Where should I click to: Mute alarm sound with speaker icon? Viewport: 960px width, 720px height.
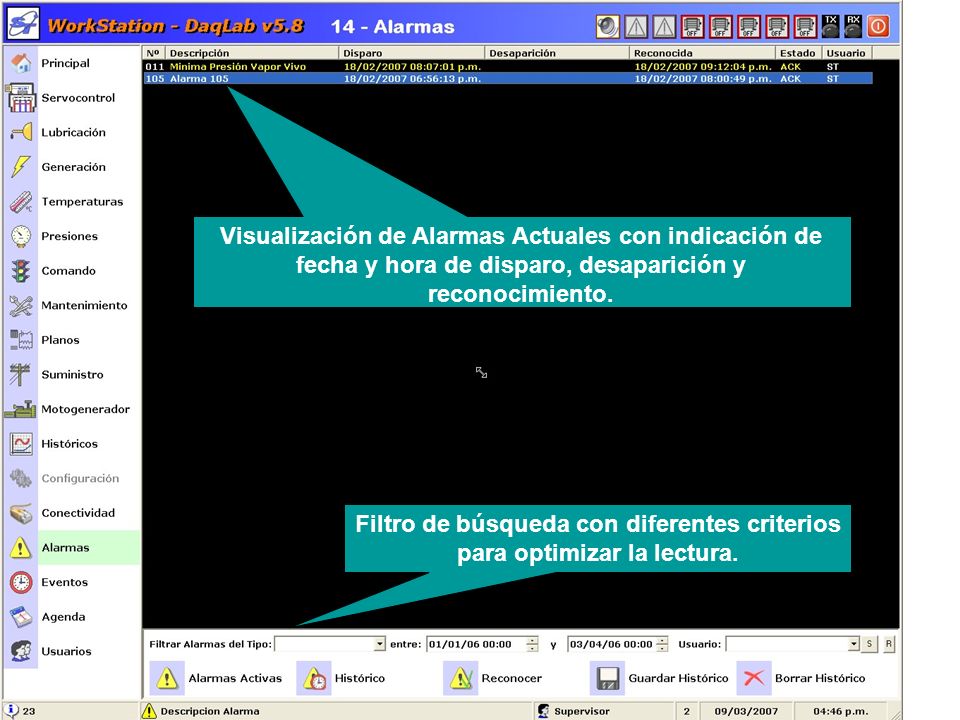tap(607, 26)
